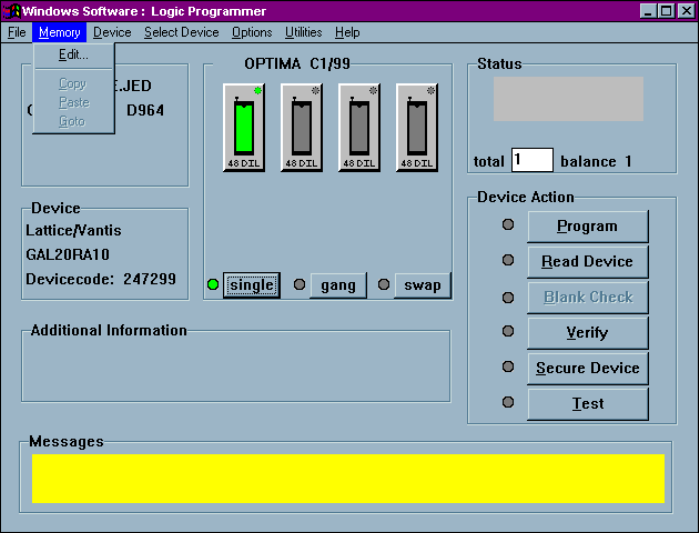This screenshot has height=533, width=699.
Task: Click the second 48 DIL socket icon
Action: (302, 127)
